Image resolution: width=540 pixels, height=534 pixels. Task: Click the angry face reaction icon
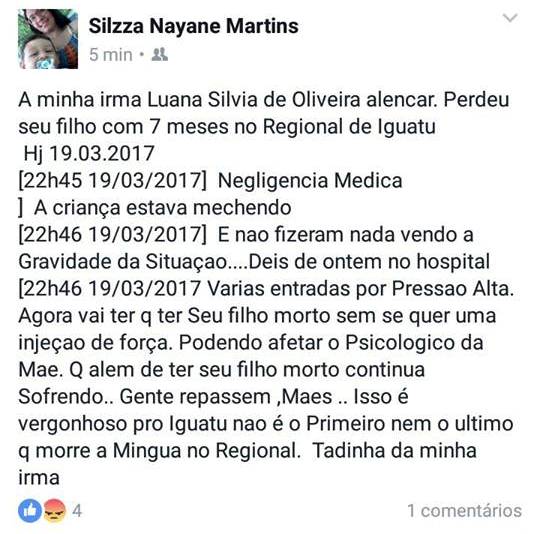tap(54, 510)
